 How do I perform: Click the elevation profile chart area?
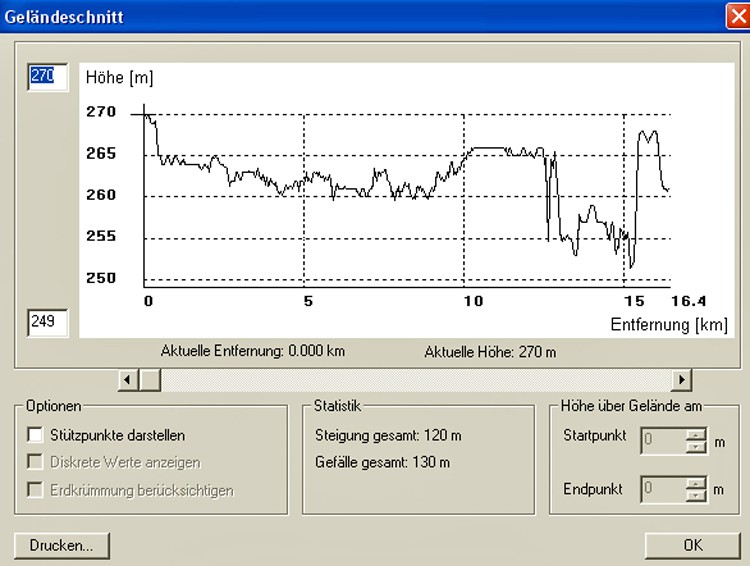pyautogui.click(x=400, y=200)
